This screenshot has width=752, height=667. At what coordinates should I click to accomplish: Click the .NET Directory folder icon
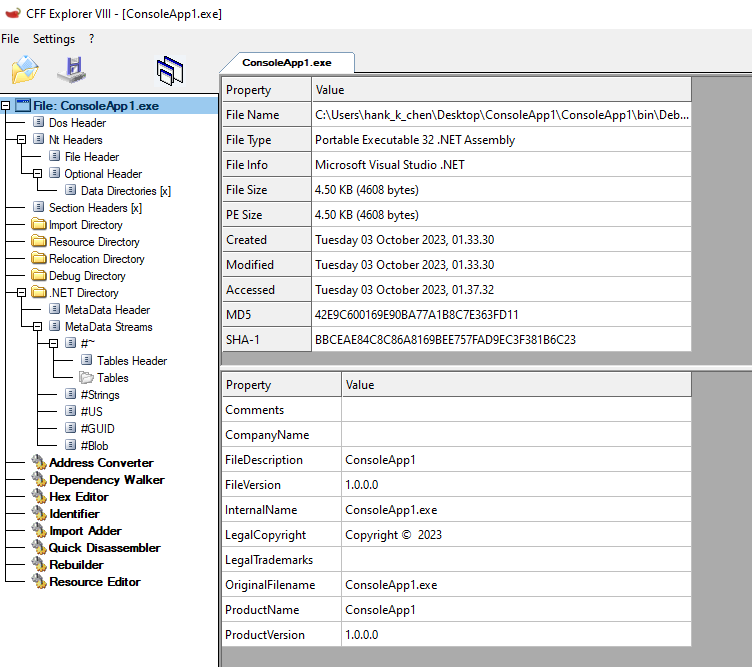(39, 292)
